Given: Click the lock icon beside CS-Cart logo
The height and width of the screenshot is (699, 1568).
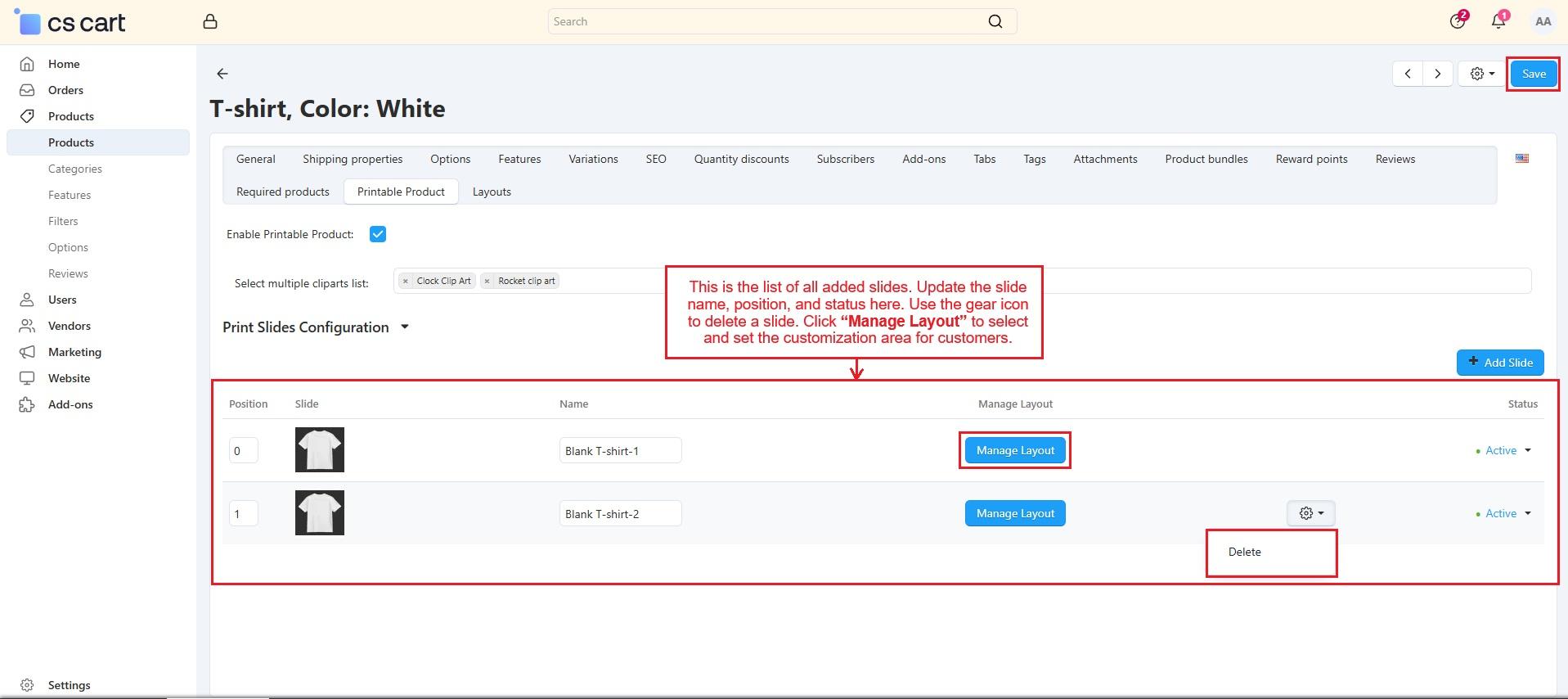Looking at the screenshot, I should click(x=210, y=22).
